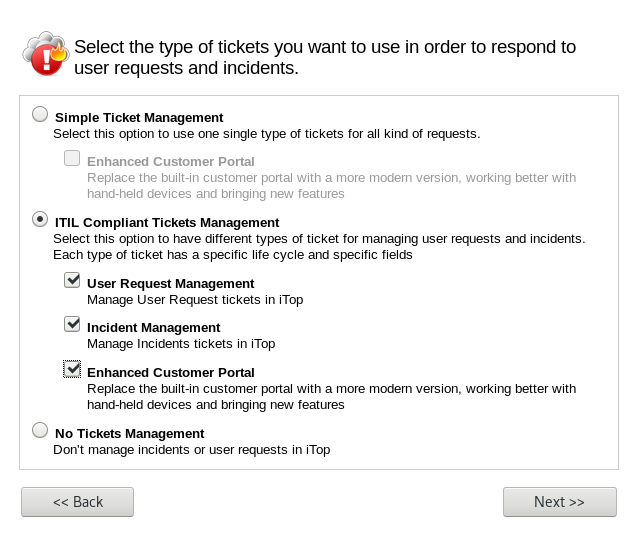Click the User Request Management label
The height and width of the screenshot is (534, 636).
pos(170,283)
